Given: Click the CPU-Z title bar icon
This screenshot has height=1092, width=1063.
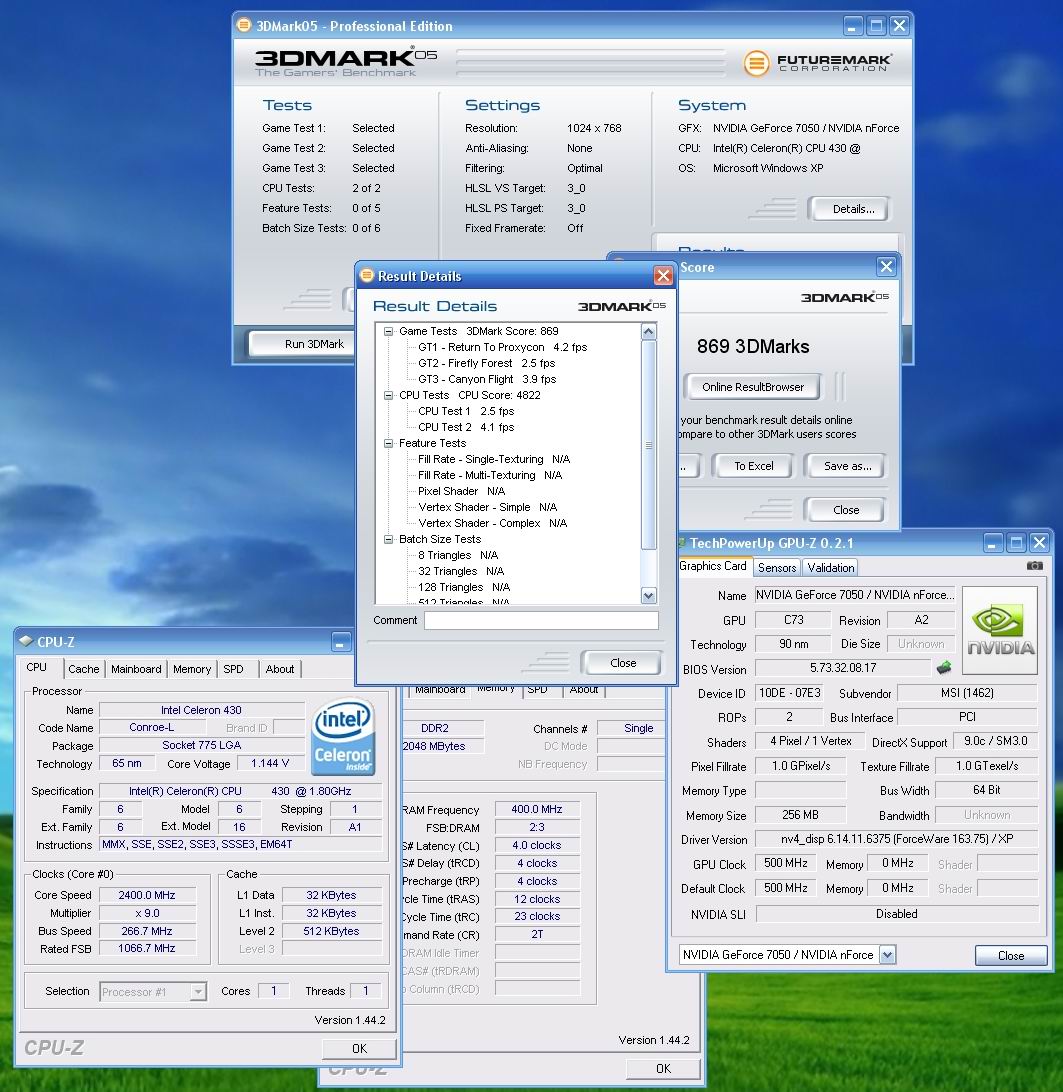Looking at the screenshot, I should click(x=26, y=641).
